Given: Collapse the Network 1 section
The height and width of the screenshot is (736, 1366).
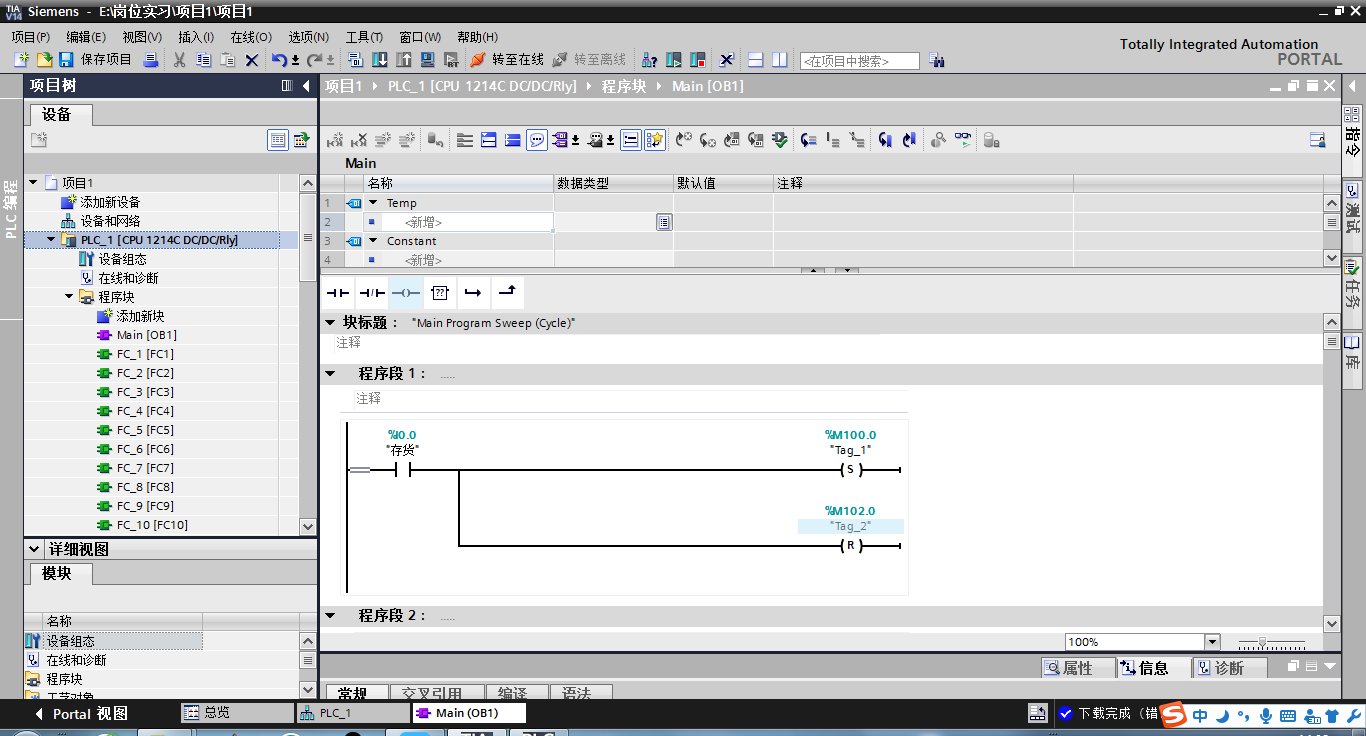Looking at the screenshot, I should pos(331,373).
